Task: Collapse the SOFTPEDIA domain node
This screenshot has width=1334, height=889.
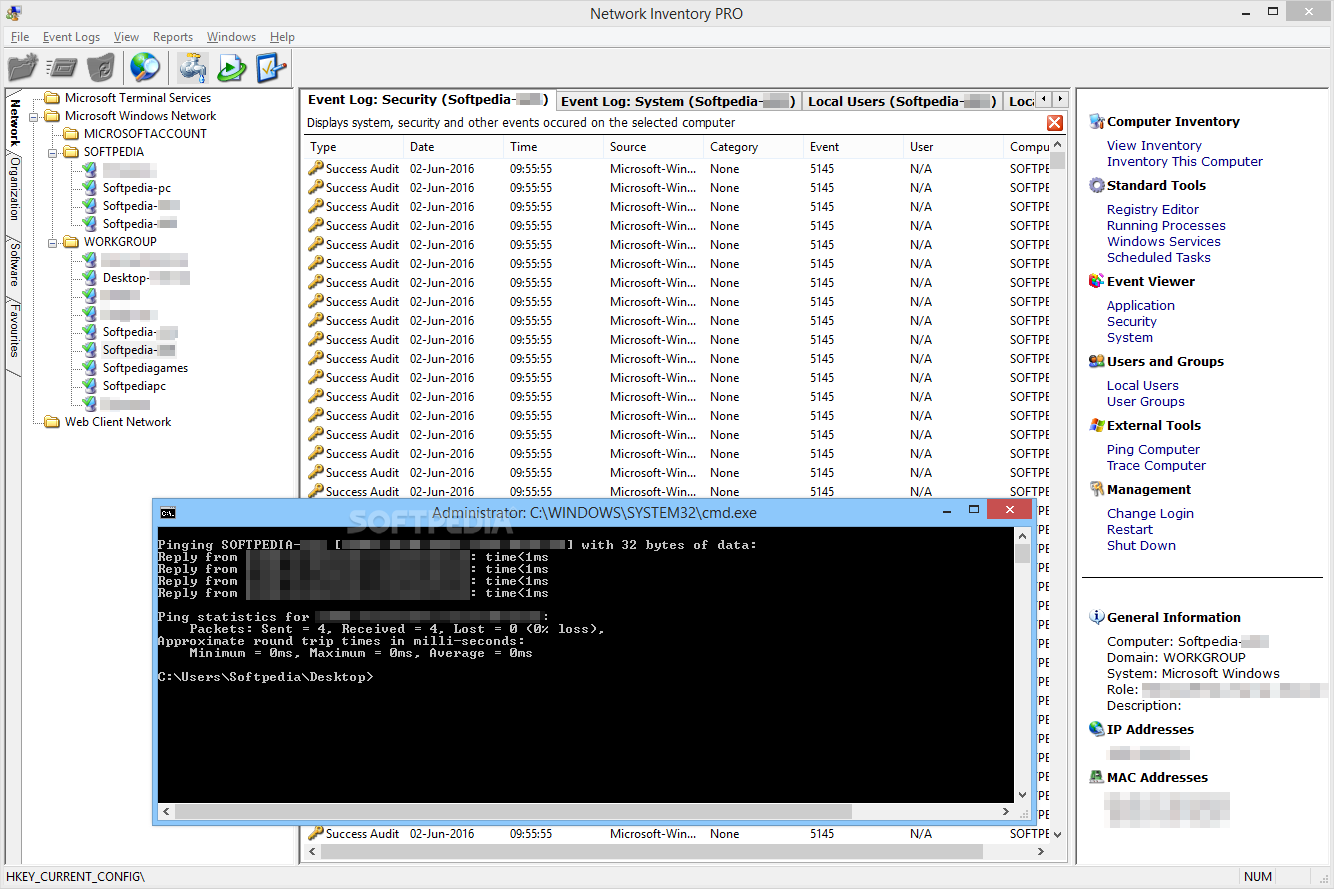Action: pyautogui.click(x=53, y=152)
